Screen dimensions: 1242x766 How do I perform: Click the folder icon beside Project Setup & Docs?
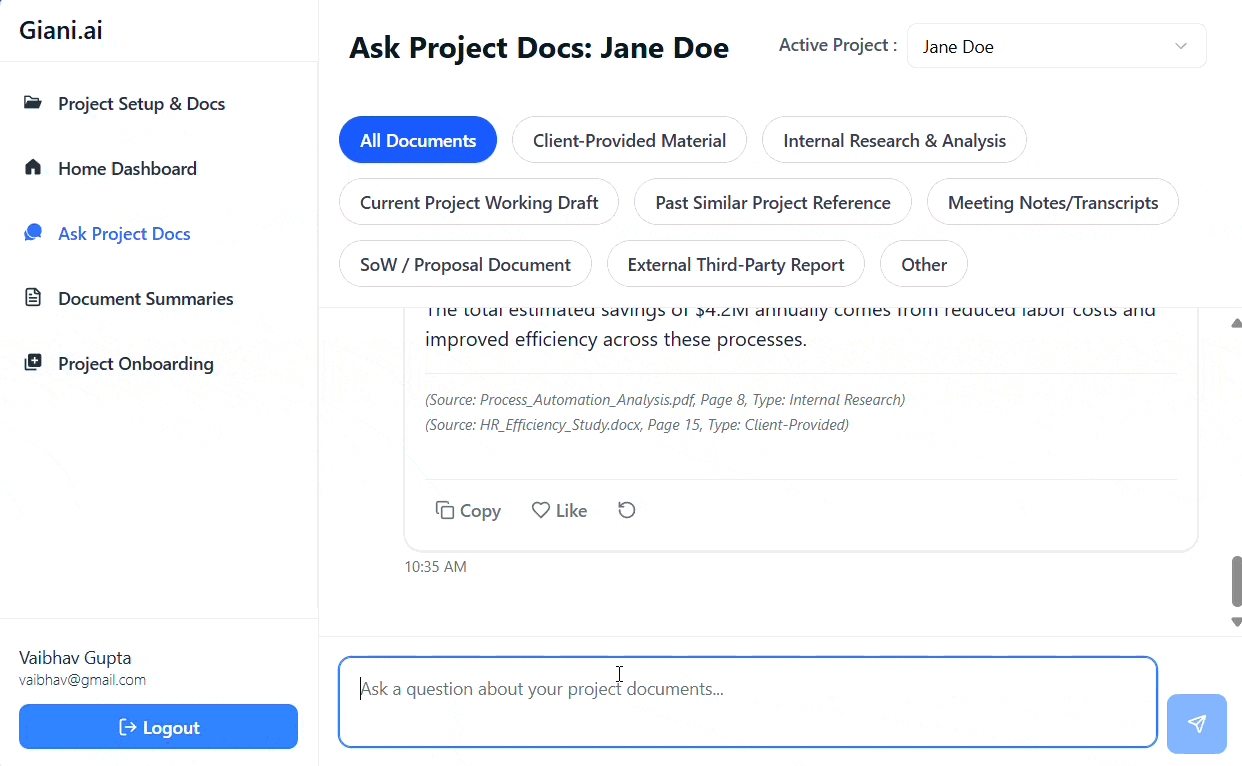point(33,103)
